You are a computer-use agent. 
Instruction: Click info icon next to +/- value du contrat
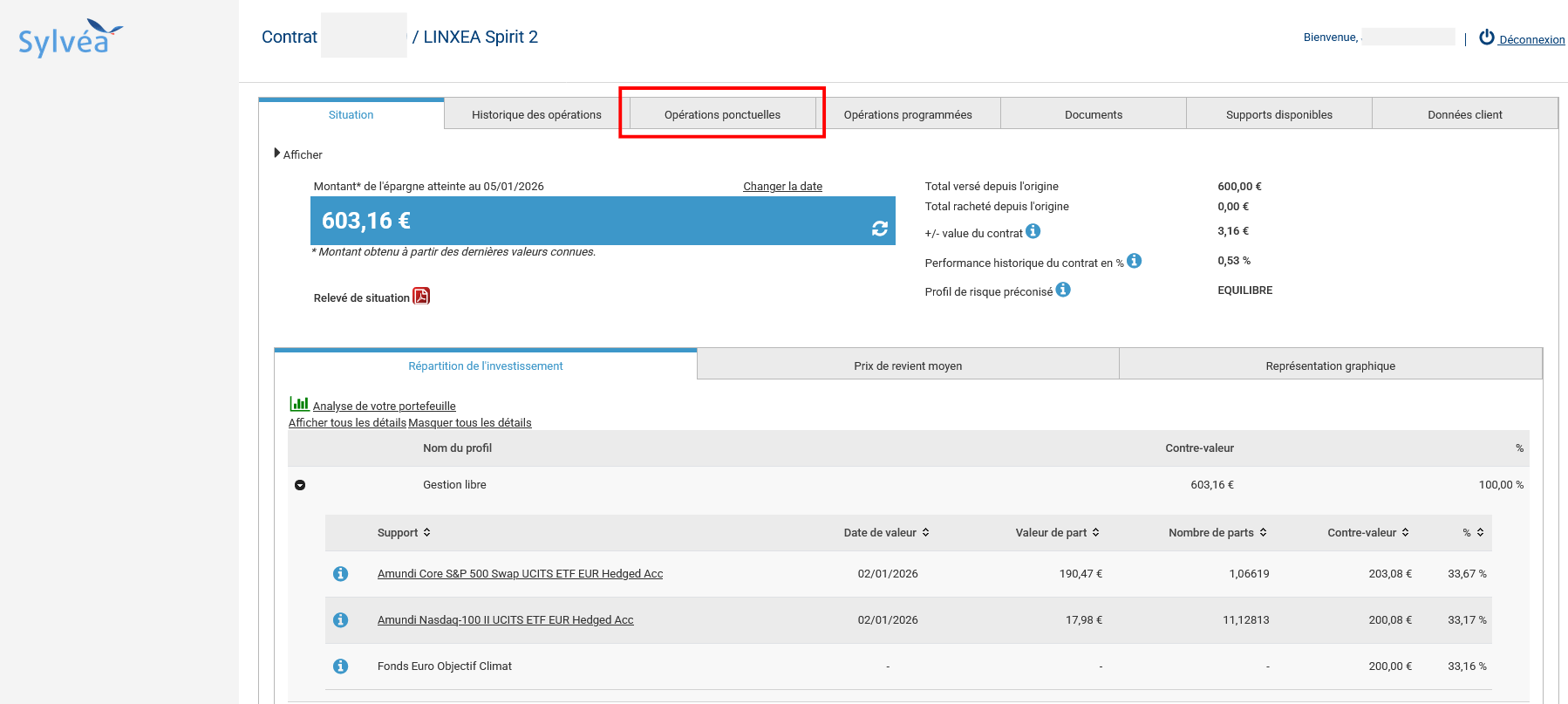[x=1033, y=231]
